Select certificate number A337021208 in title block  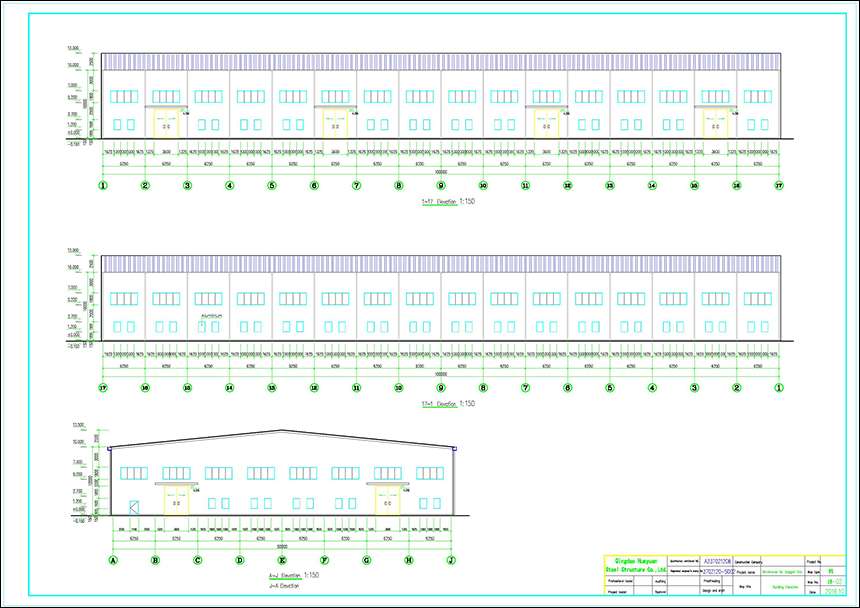click(x=724, y=562)
